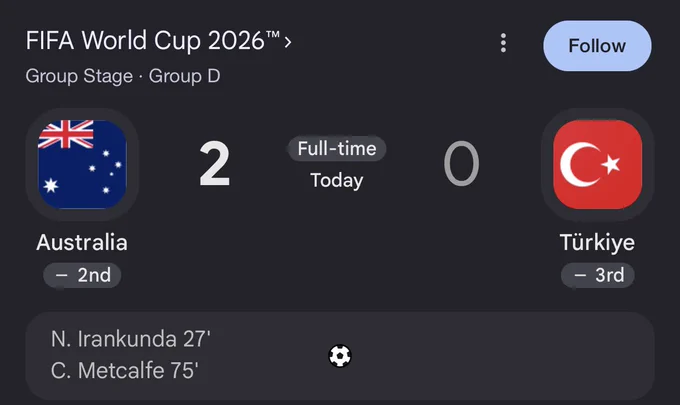Click the Türkiye flag icon

coord(598,164)
